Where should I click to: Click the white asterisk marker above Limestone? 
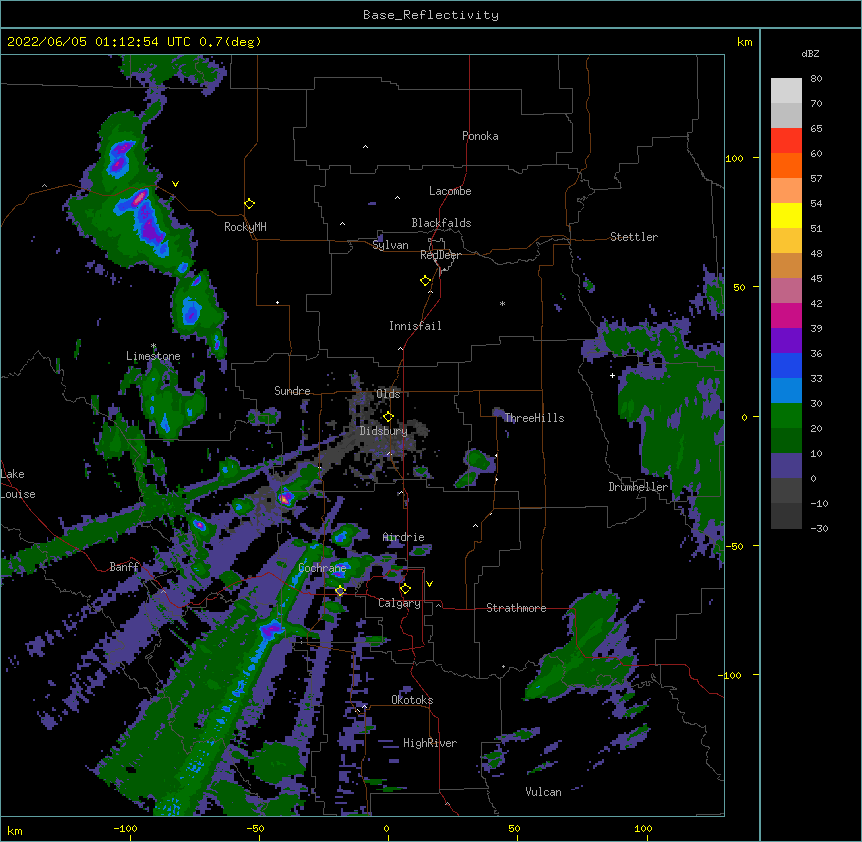tap(154, 346)
